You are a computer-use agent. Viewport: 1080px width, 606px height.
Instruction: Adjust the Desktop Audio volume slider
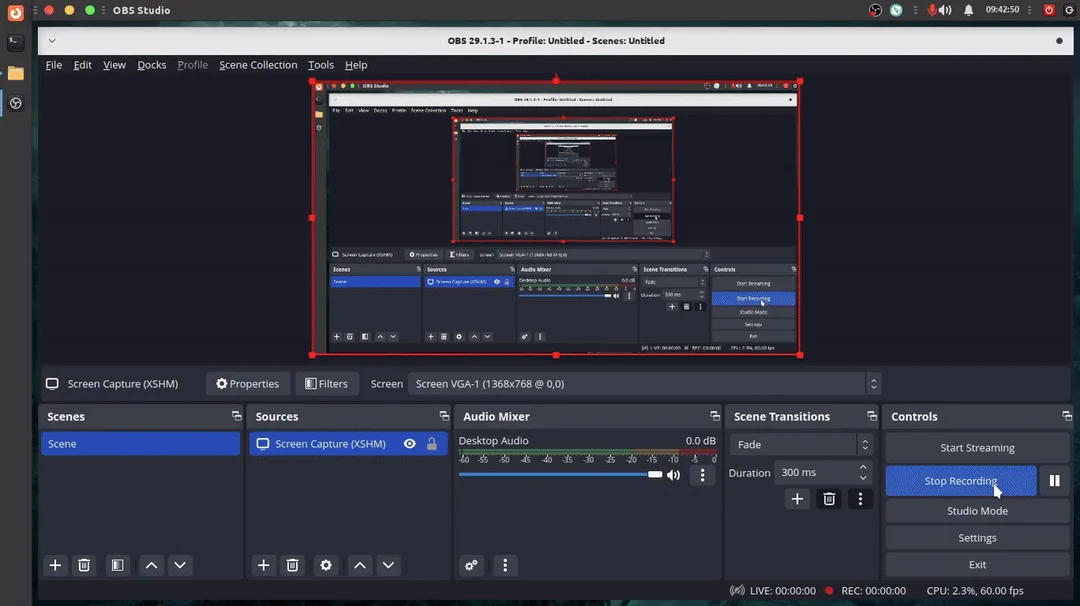[655, 474]
